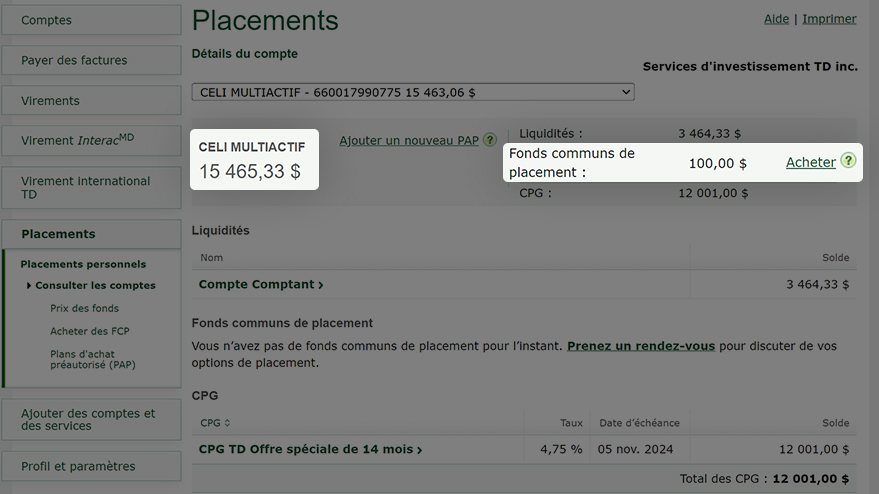This screenshot has width=879, height=494.
Task: Click the CELI MULTIACTIF card title
Action: (252, 147)
